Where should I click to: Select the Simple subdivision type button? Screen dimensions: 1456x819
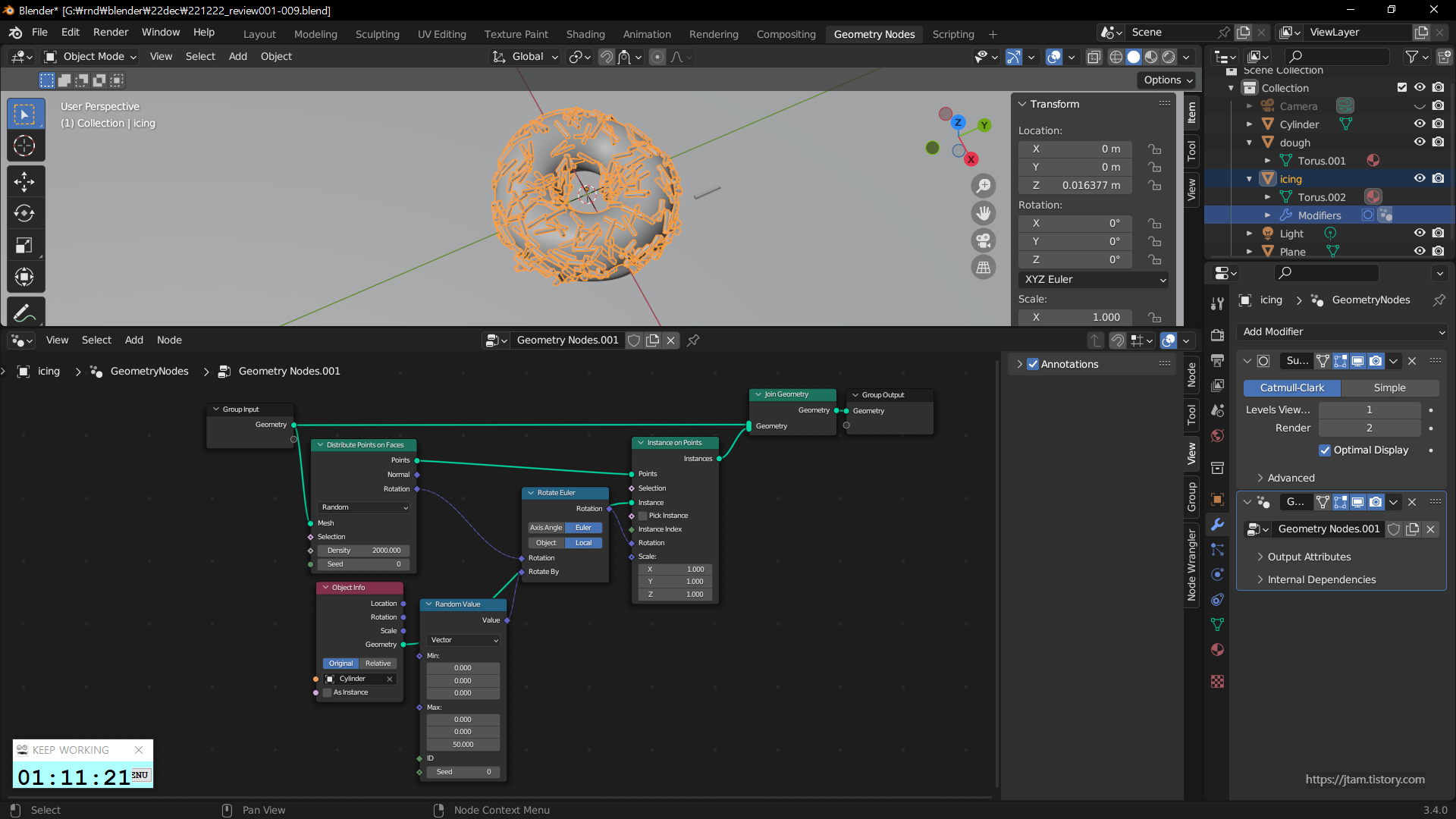(1389, 388)
